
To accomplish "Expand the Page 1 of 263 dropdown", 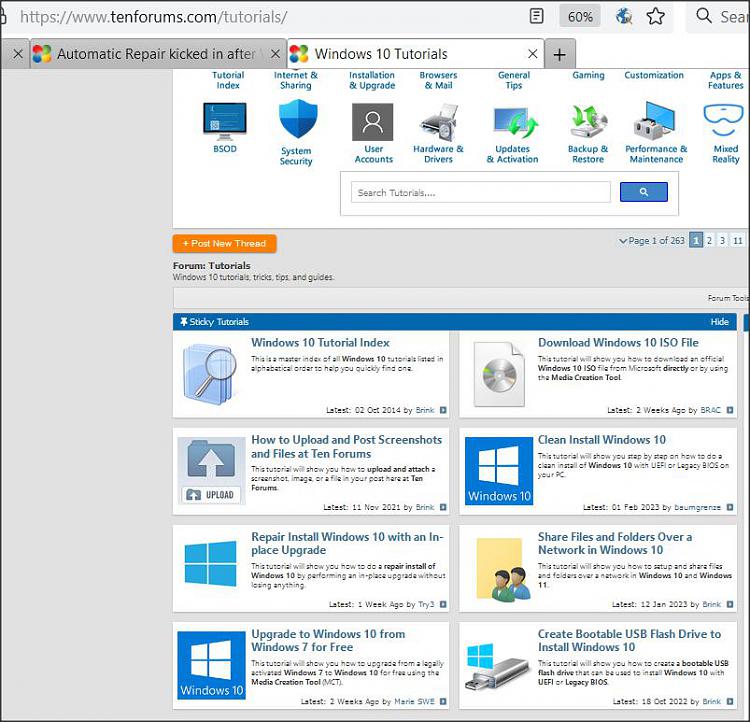I will pos(652,241).
